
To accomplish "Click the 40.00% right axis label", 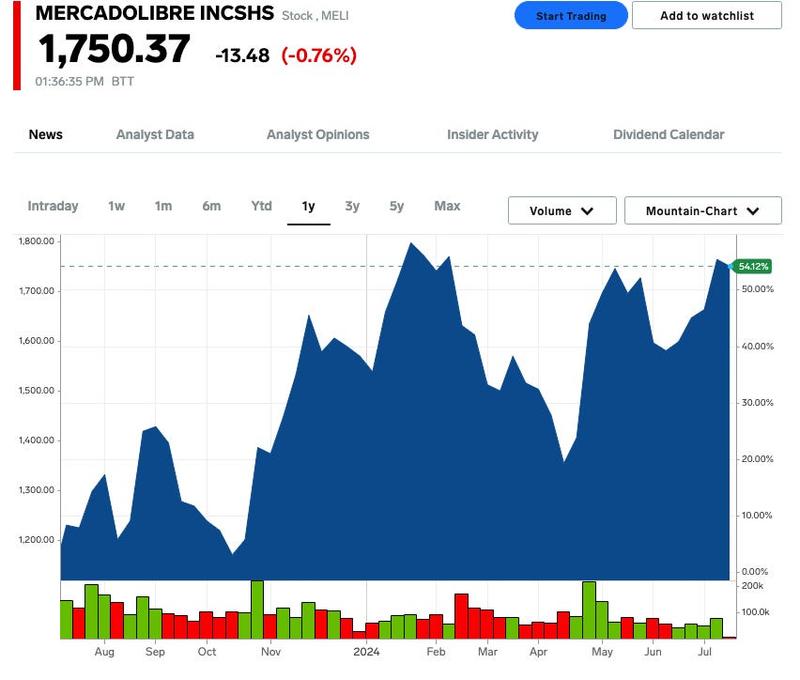I will pyautogui.click(x=758, y=346).
